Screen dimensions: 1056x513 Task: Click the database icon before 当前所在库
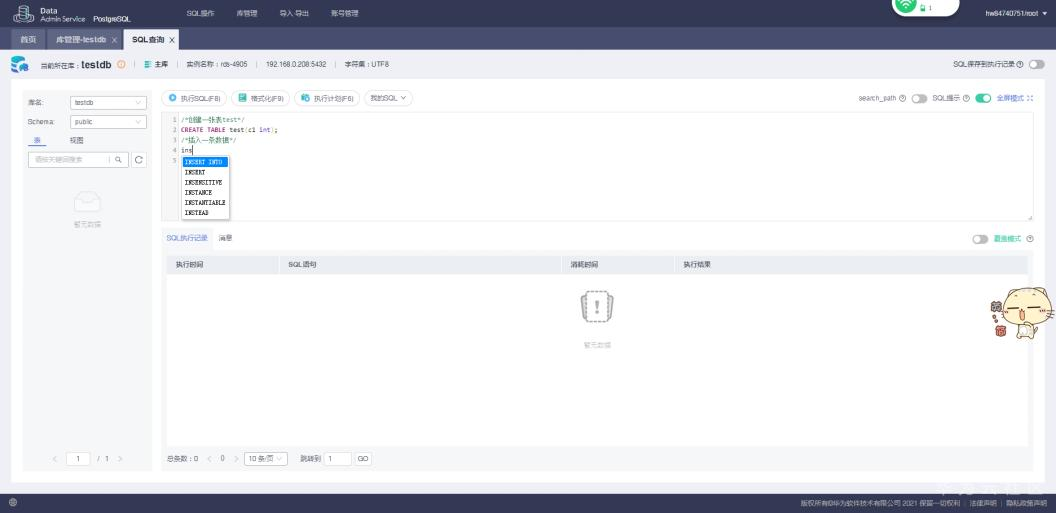pos(20,65)
